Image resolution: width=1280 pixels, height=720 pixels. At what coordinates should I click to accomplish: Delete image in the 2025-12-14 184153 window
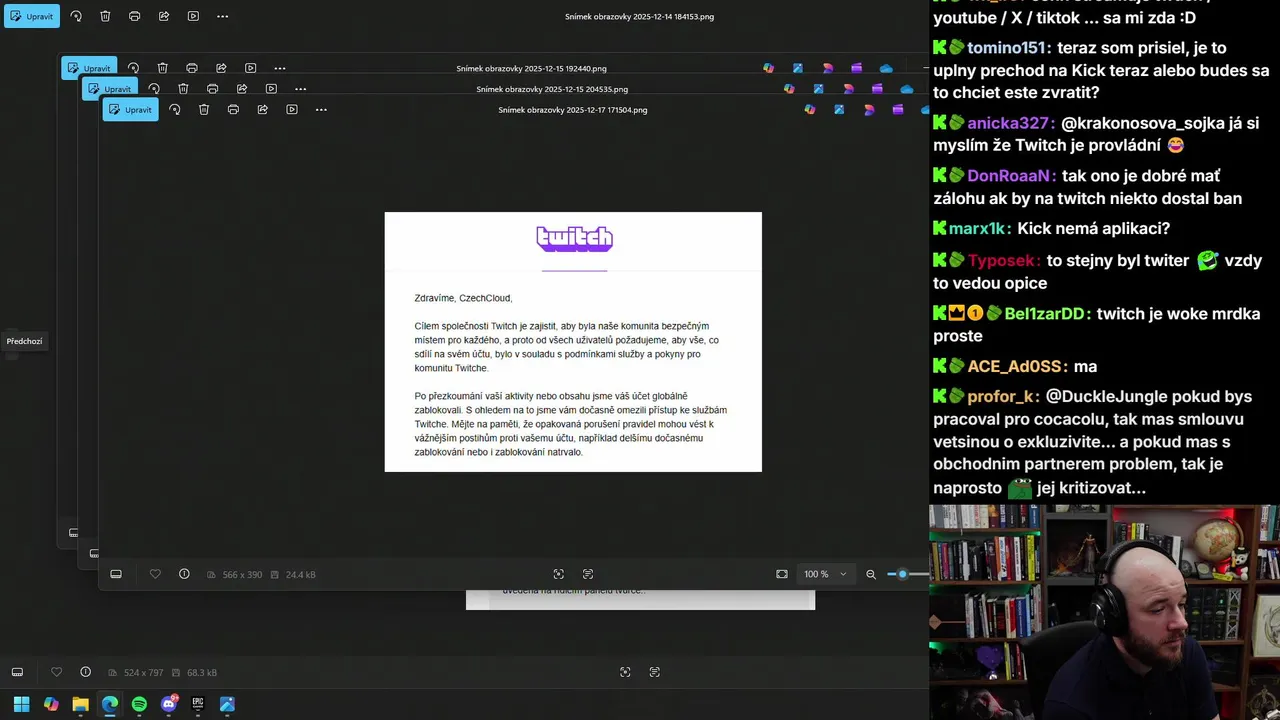coord(105,16)
